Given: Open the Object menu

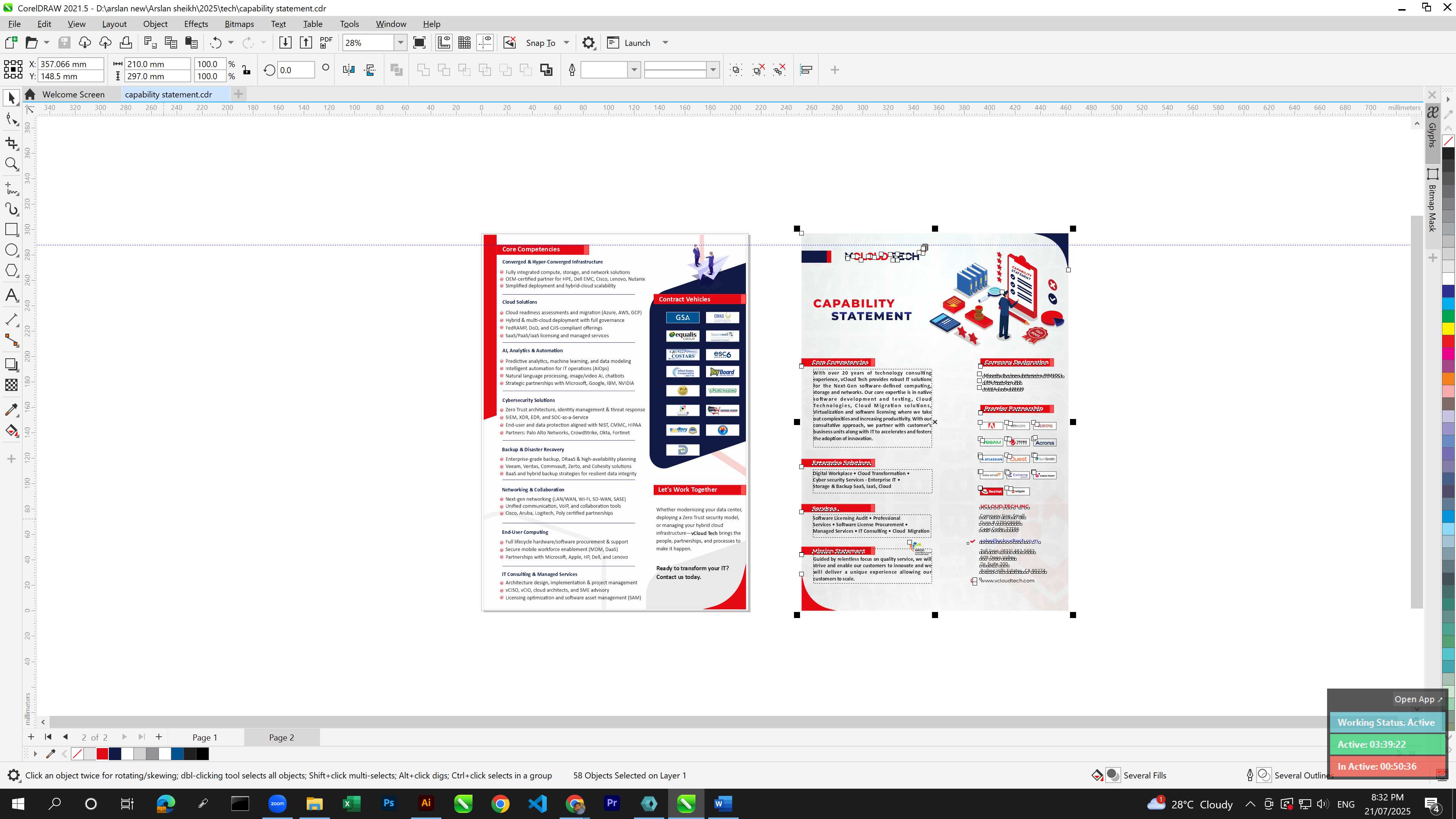Looking at the screenshot, I should pos(155,24).
